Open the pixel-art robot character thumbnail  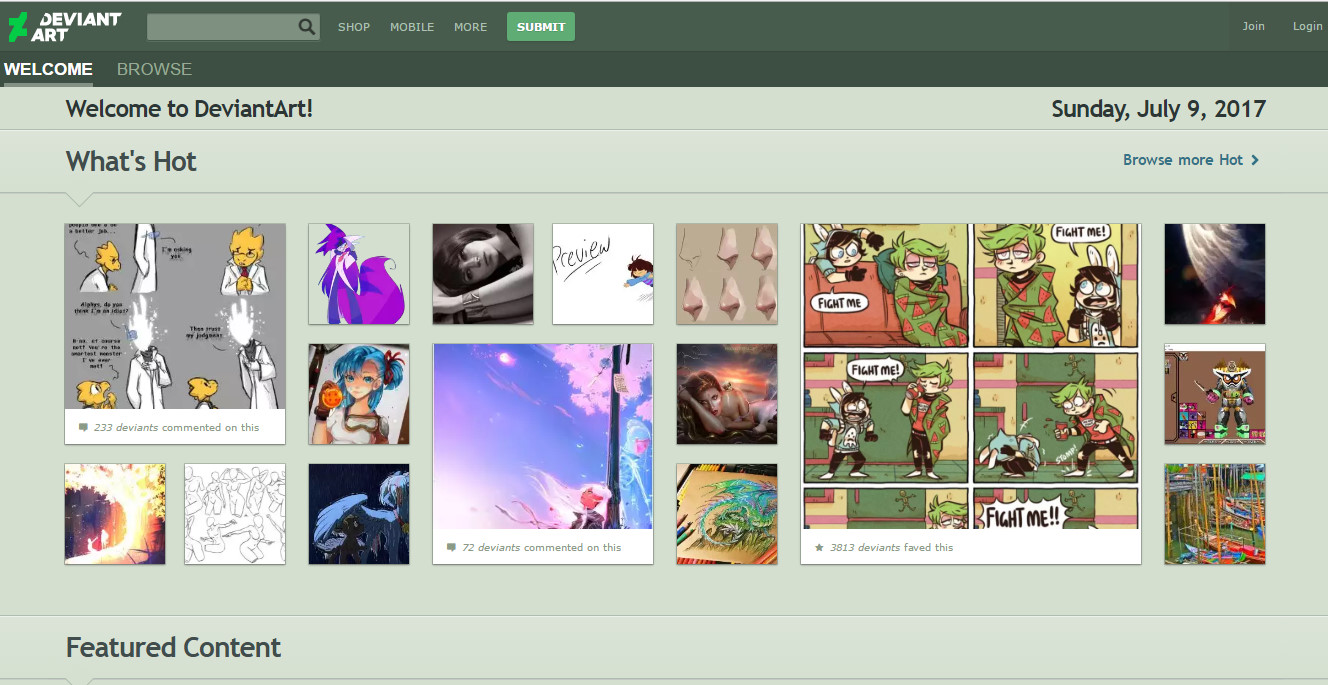click(x=1215, y=394)
